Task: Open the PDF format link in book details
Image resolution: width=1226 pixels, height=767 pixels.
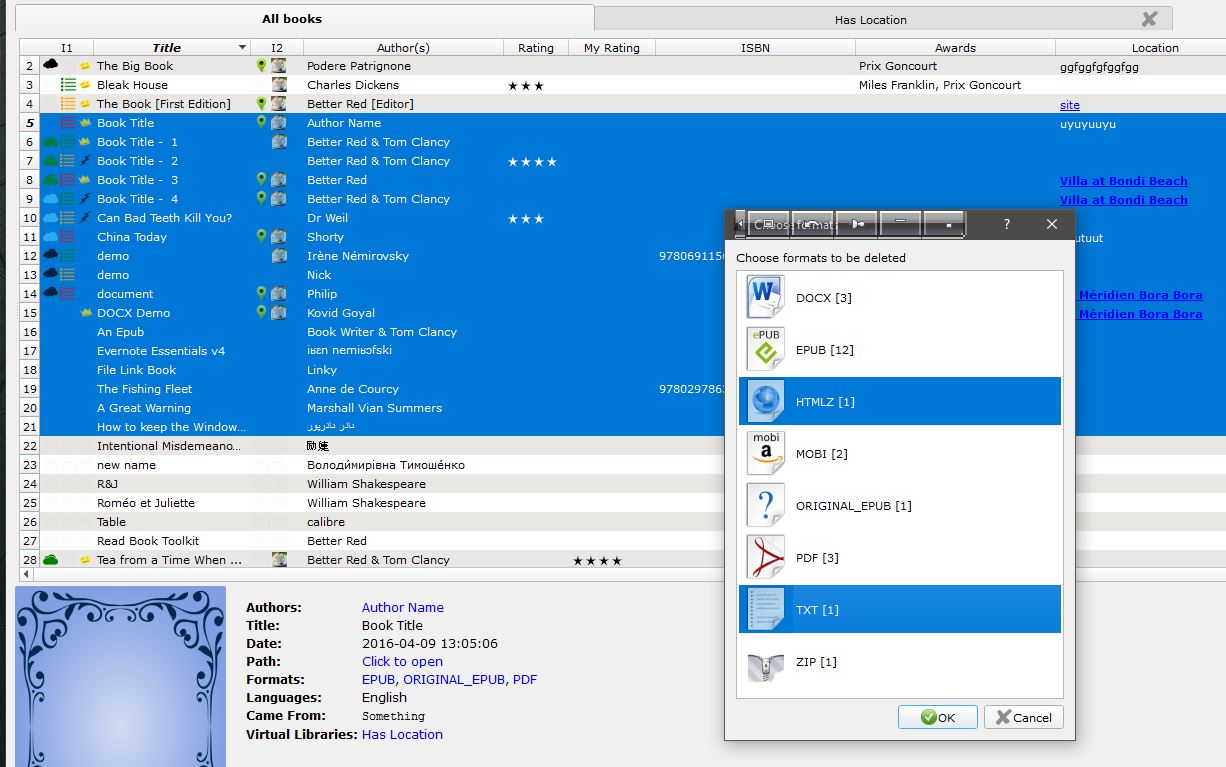Action: 525,679
